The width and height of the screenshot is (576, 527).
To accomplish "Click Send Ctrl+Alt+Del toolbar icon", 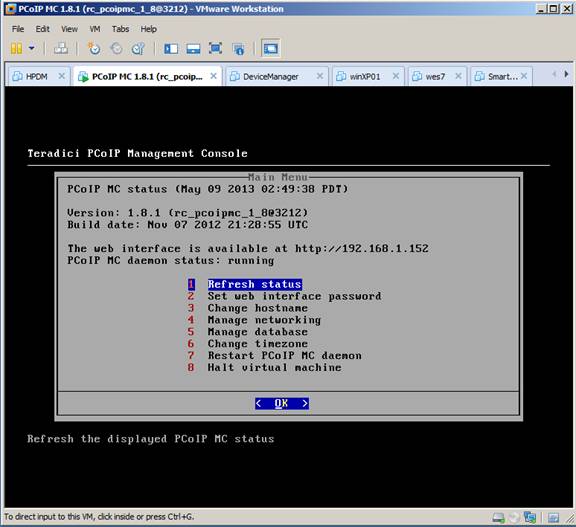I will click(61, 48).
